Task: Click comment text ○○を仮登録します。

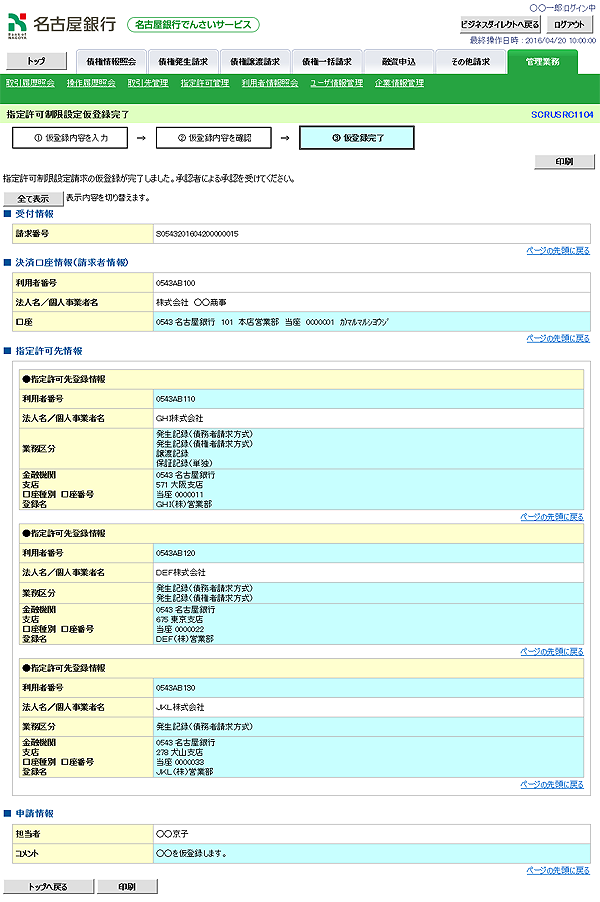Action: point(192,853)
